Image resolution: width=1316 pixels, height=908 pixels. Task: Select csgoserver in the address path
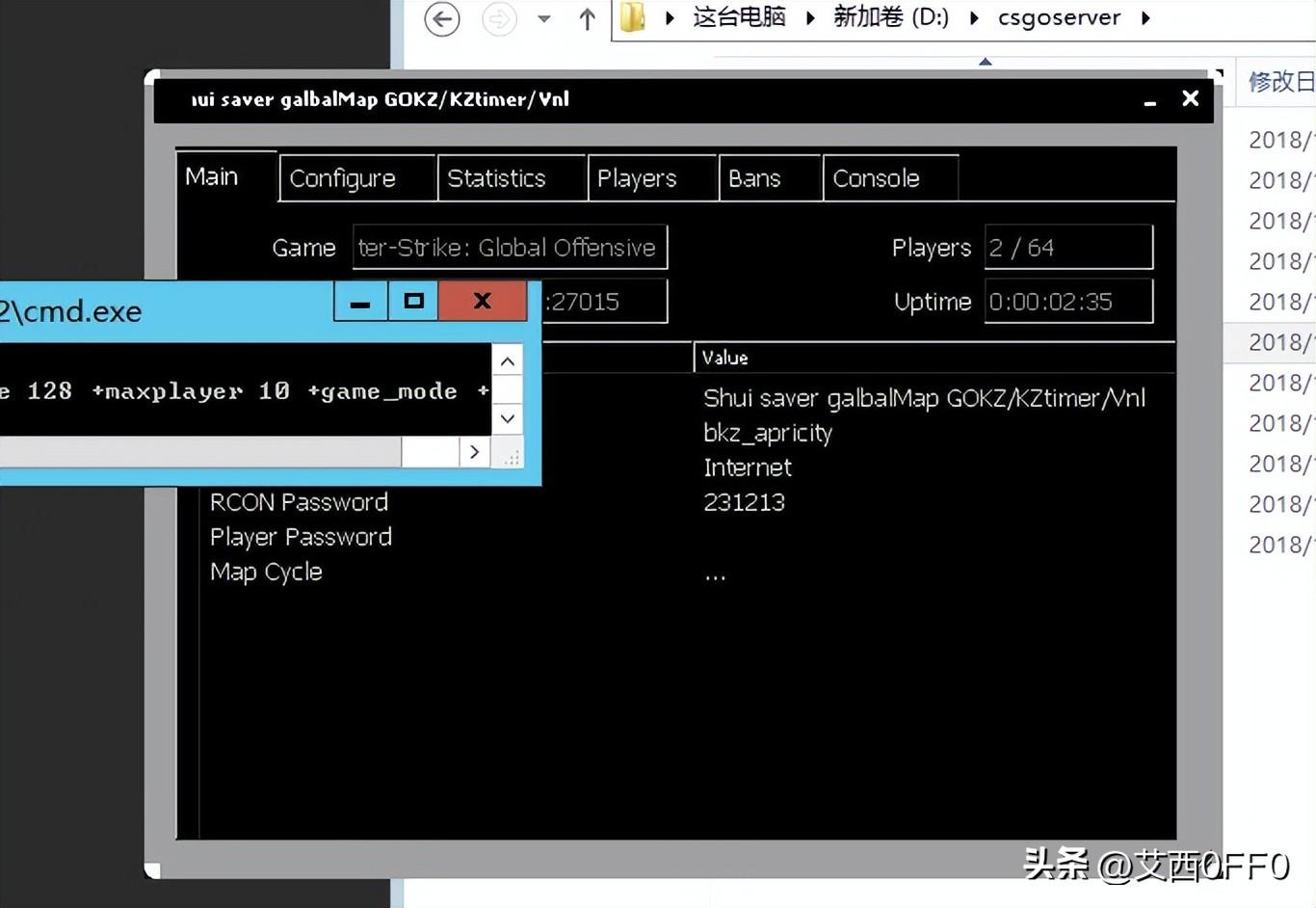click(x=1059, y=17)
